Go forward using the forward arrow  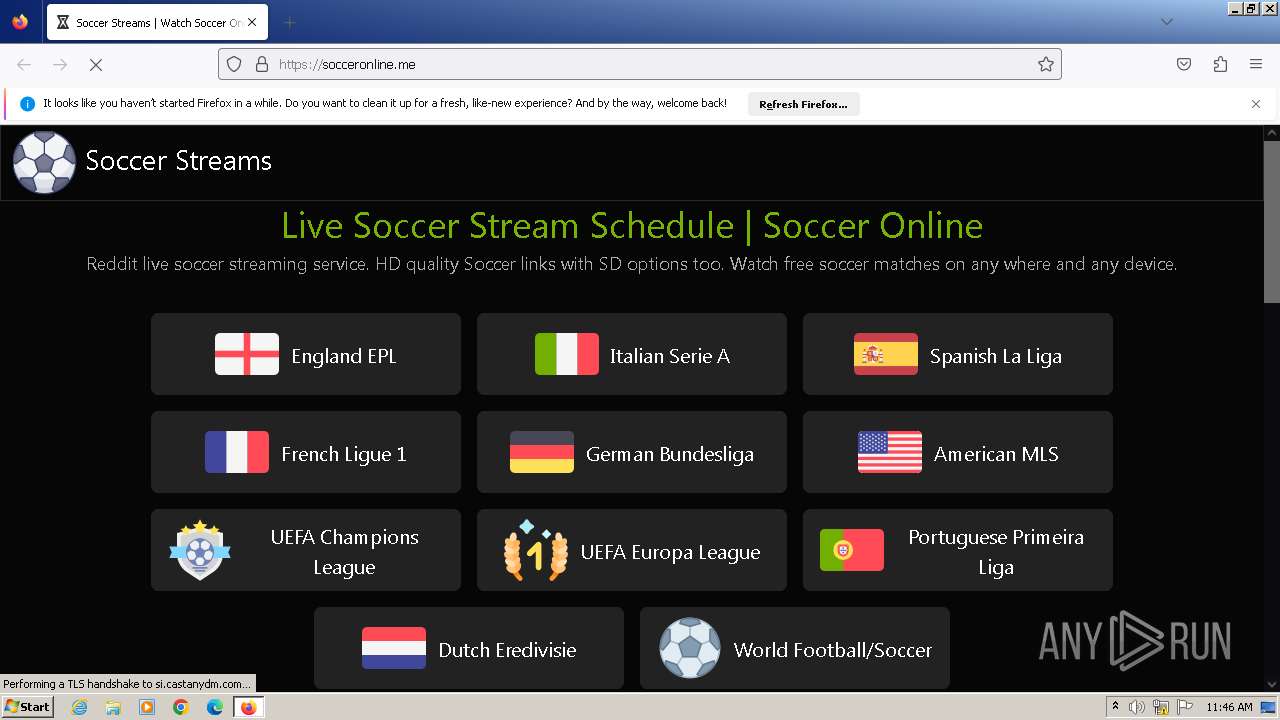click(x=60, y=64)
